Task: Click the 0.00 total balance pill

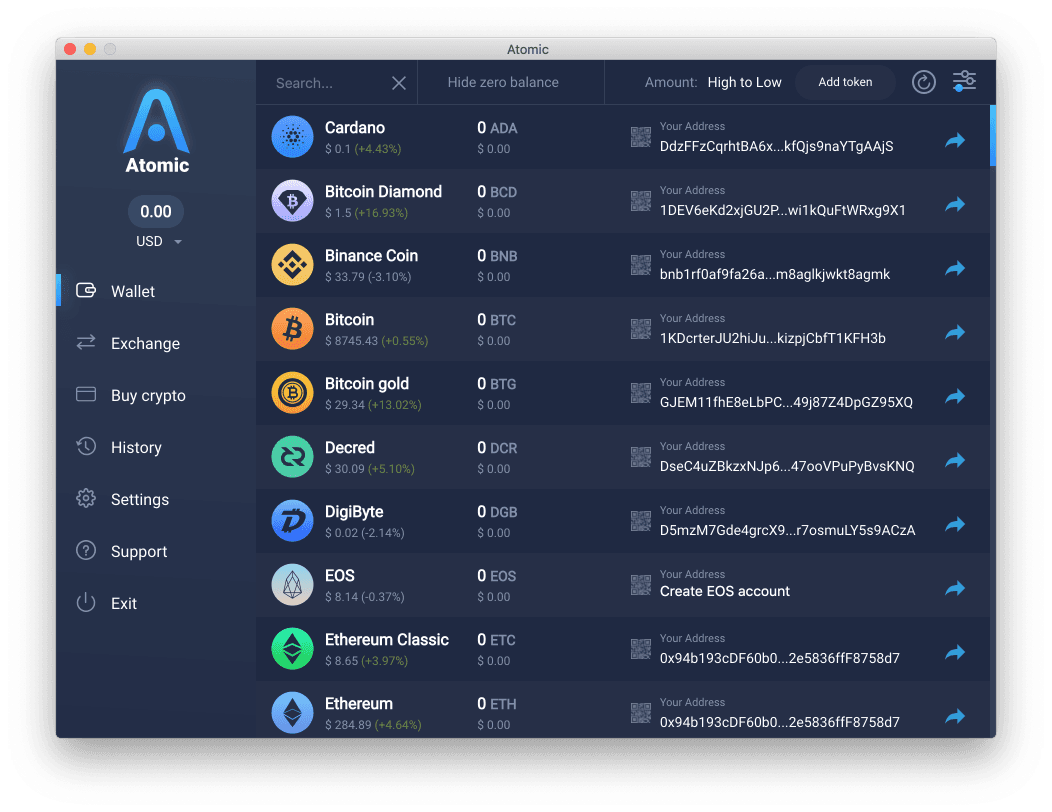Action: tap(156, 211)
